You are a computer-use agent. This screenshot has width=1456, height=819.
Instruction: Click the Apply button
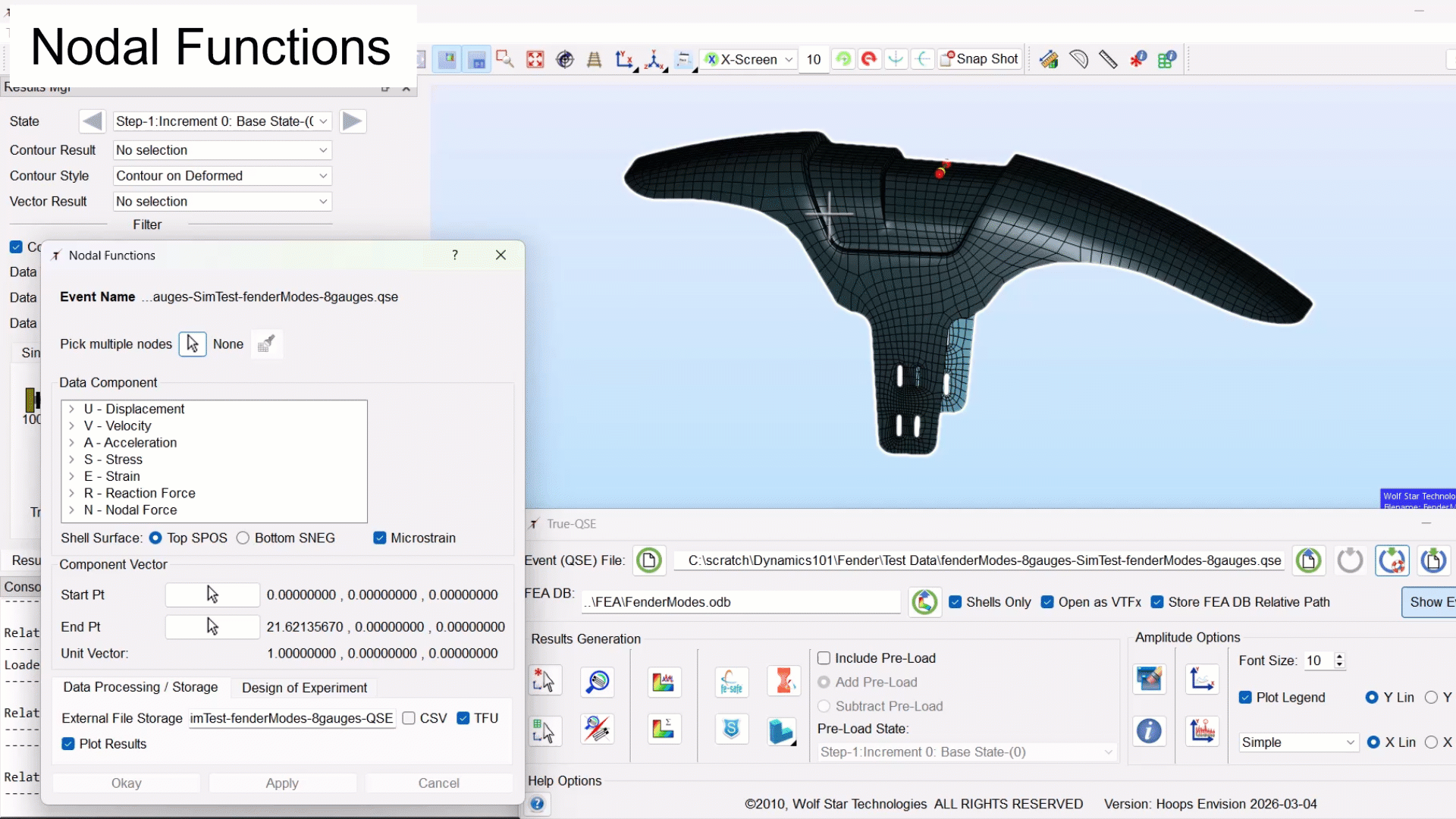click(x=282, y=783)
